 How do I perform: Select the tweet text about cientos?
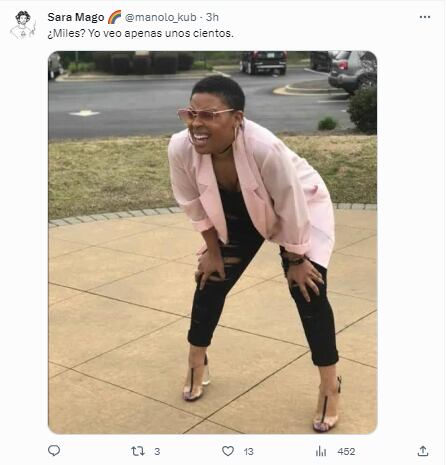(x=141, y=33)
